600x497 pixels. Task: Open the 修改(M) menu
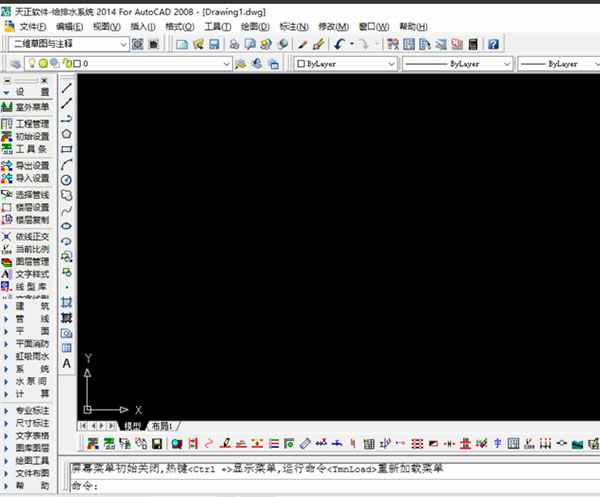pos(333,27)
